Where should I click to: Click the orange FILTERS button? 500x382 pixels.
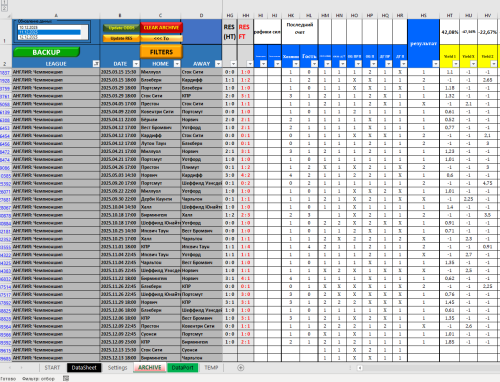coord(161,52)
